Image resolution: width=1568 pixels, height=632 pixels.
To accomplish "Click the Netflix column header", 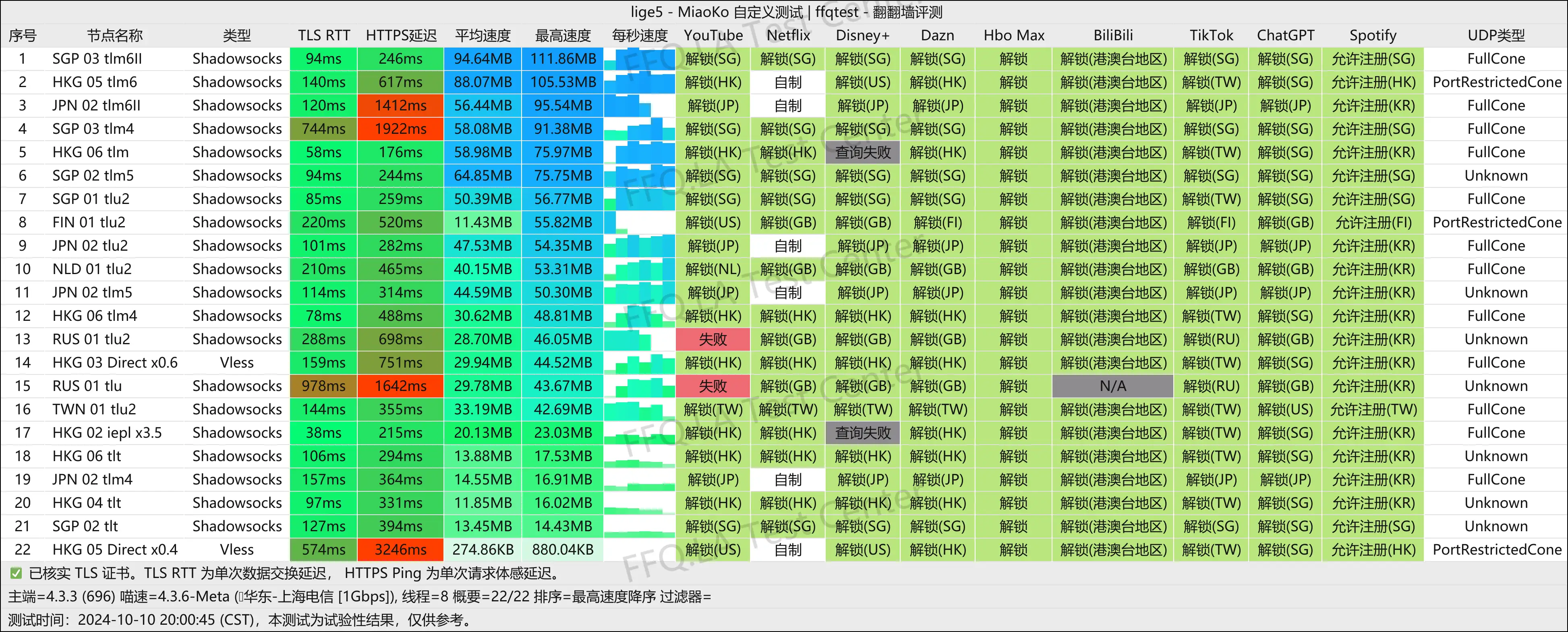I will click(788, 35).
